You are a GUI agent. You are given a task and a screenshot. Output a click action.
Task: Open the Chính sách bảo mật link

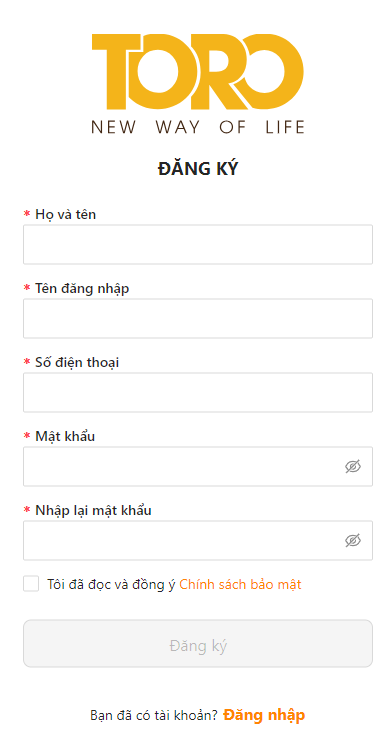(240, 584)
